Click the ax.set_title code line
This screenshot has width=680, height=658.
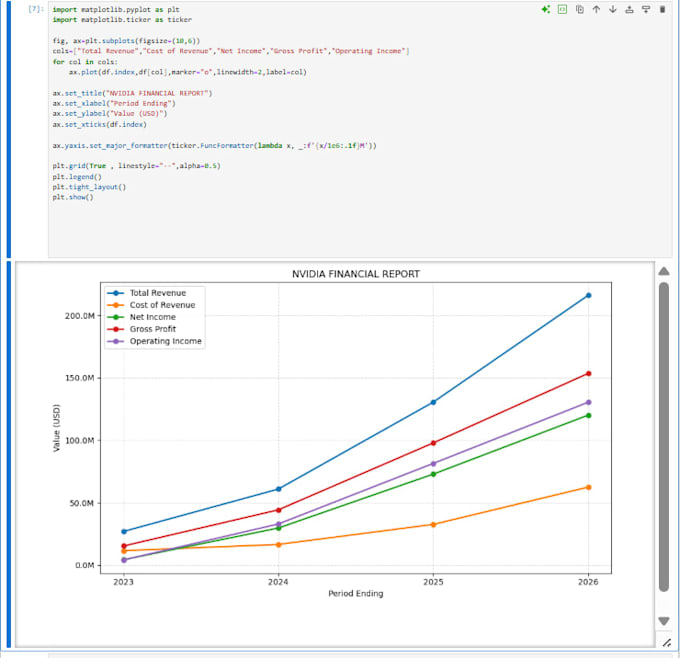click(132, 93)
